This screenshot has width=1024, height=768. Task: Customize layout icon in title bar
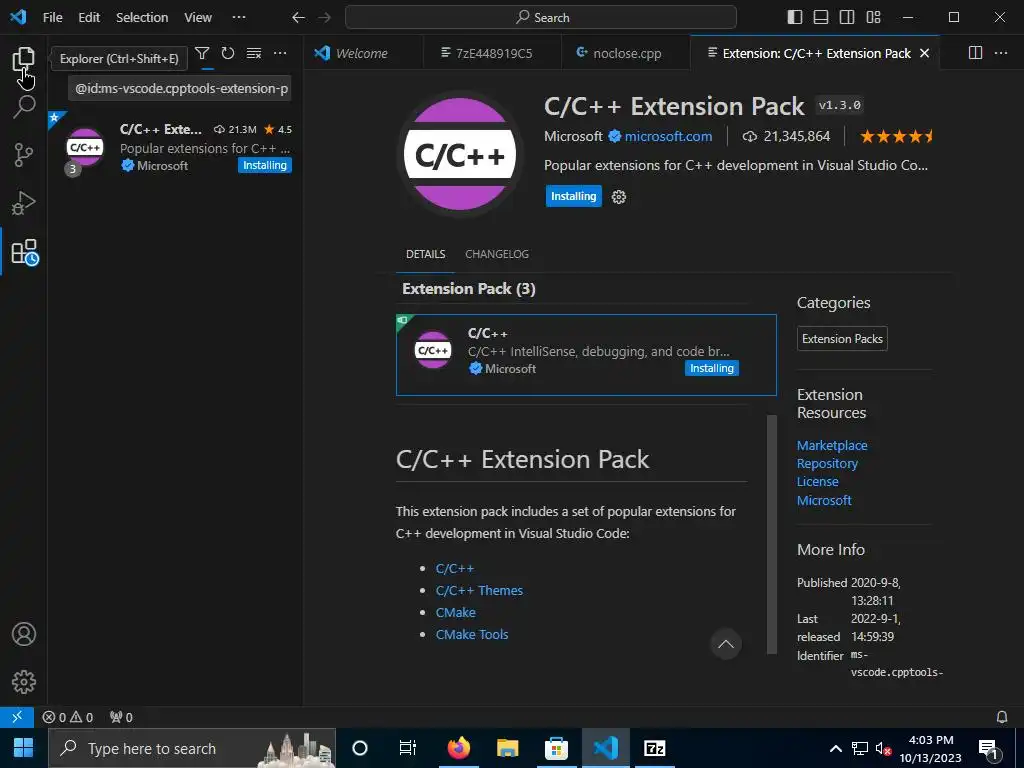coord(873,17)
